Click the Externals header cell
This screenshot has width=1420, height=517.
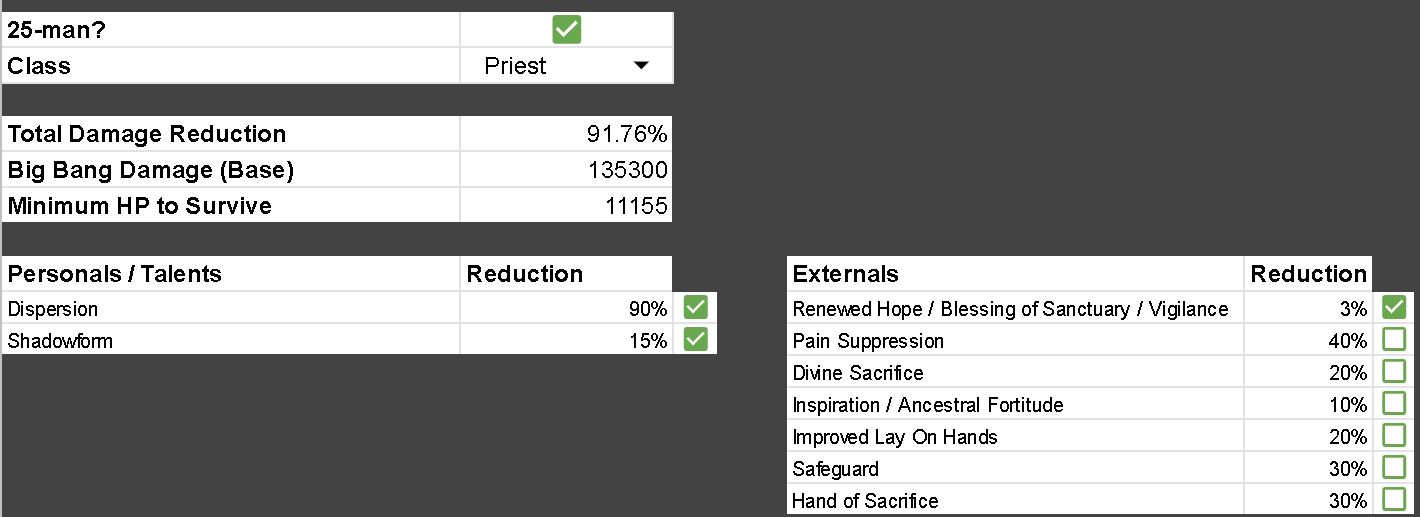pyautogui.click(x=1016, y=274)
